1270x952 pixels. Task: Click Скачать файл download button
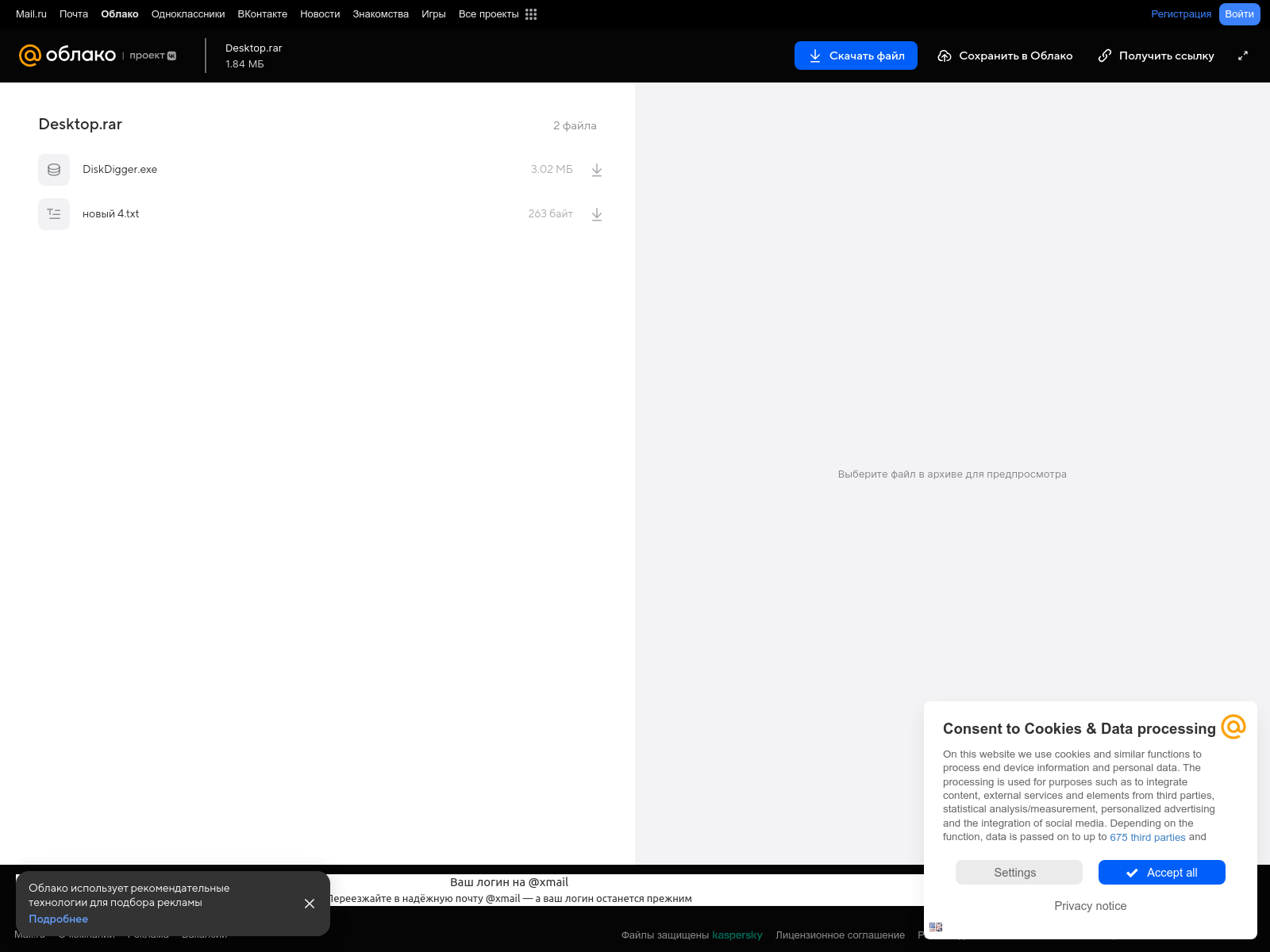click(x=856, y=56)
